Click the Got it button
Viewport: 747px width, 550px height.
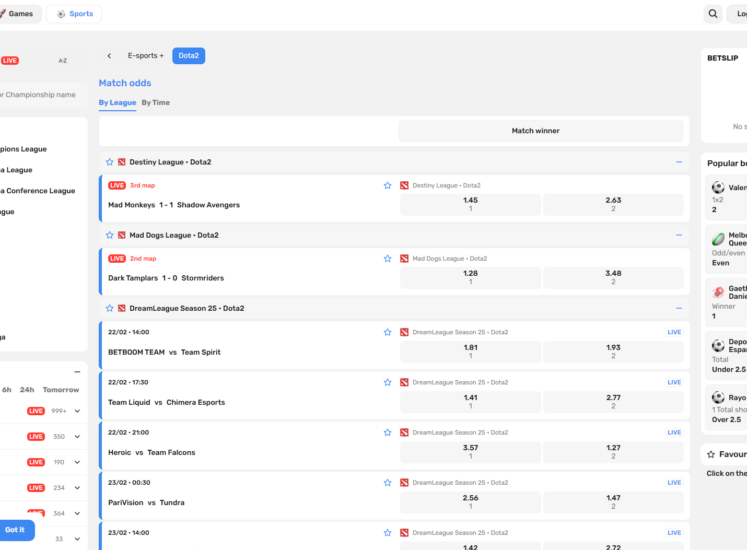coord(15,530)
